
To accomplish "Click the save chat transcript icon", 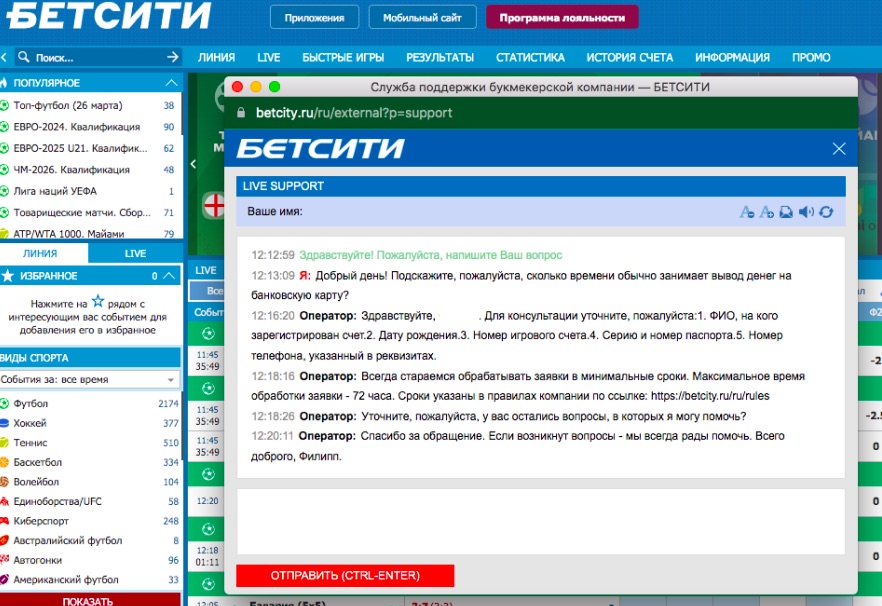I will tap(786, 212).
